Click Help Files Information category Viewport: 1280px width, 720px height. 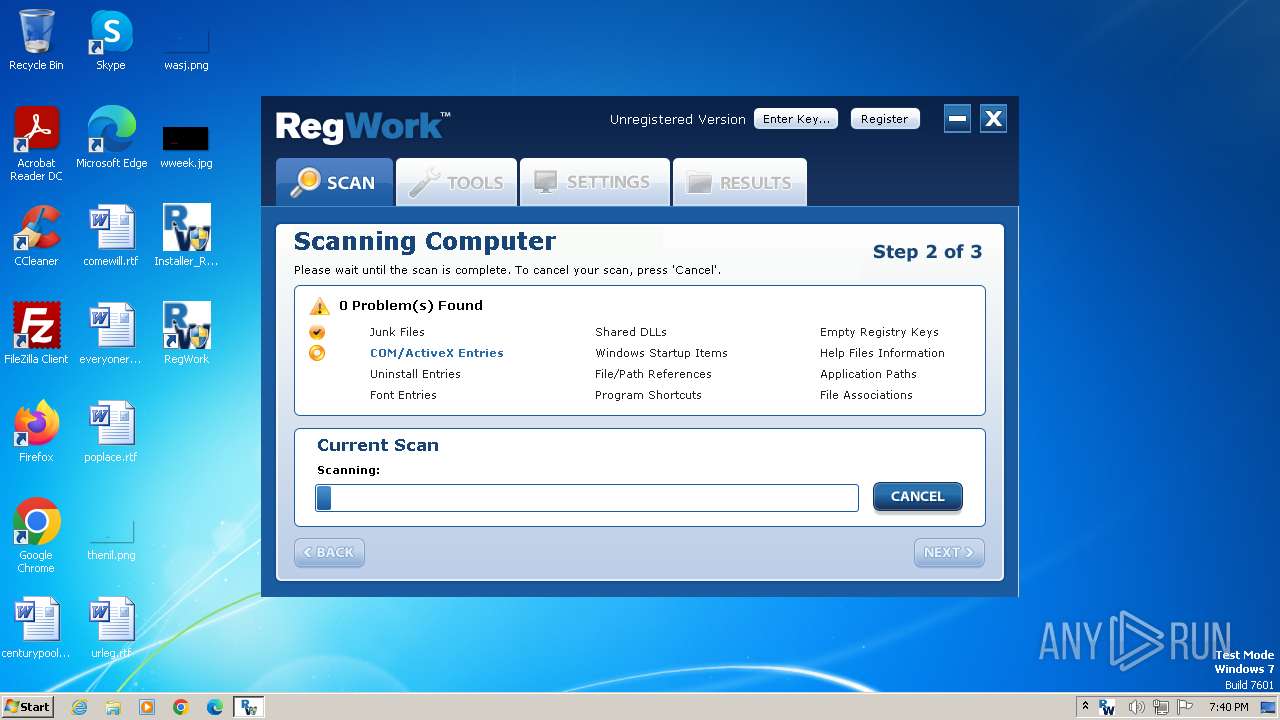[882, 353]
